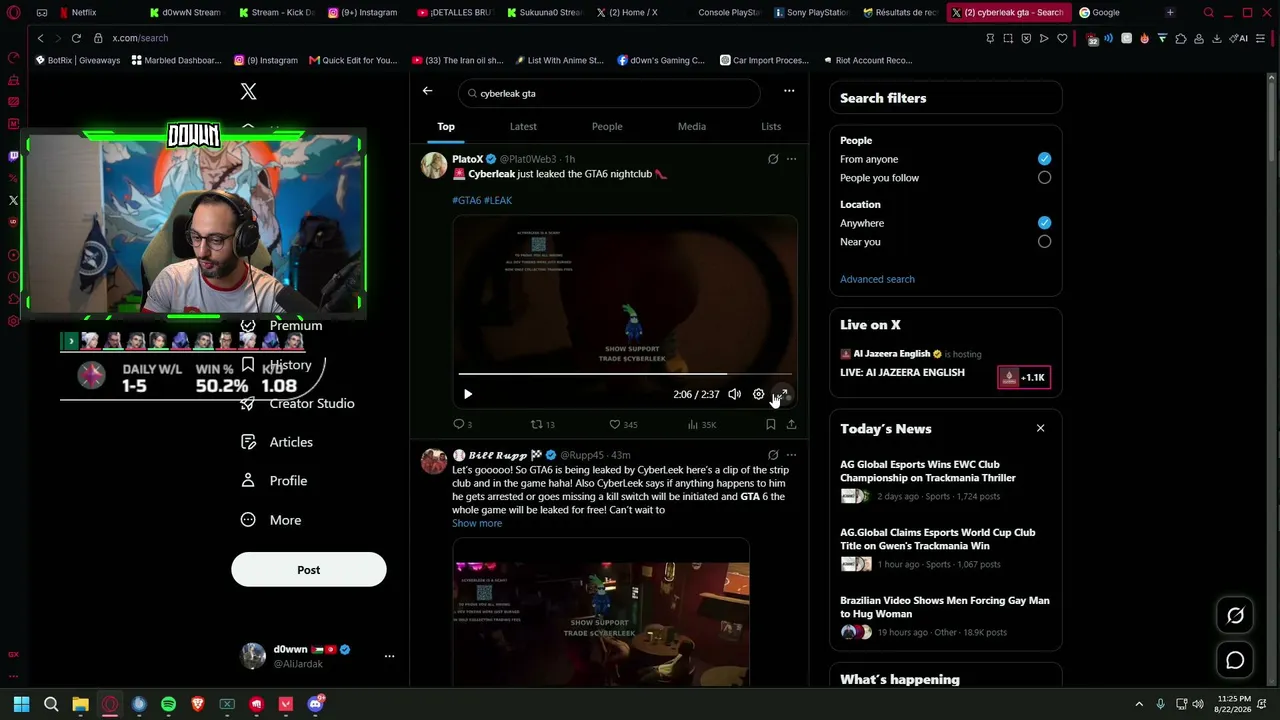Switch to the People tab

pos(607,127)
